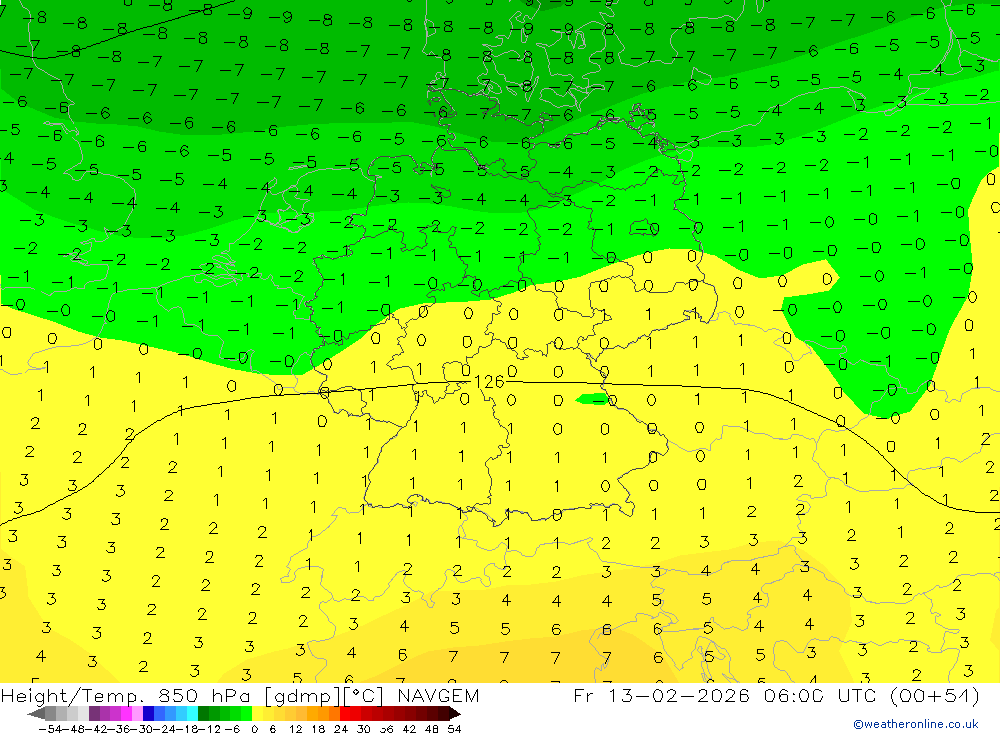Click the NAVGEM model name label

(x=438, y=695)
